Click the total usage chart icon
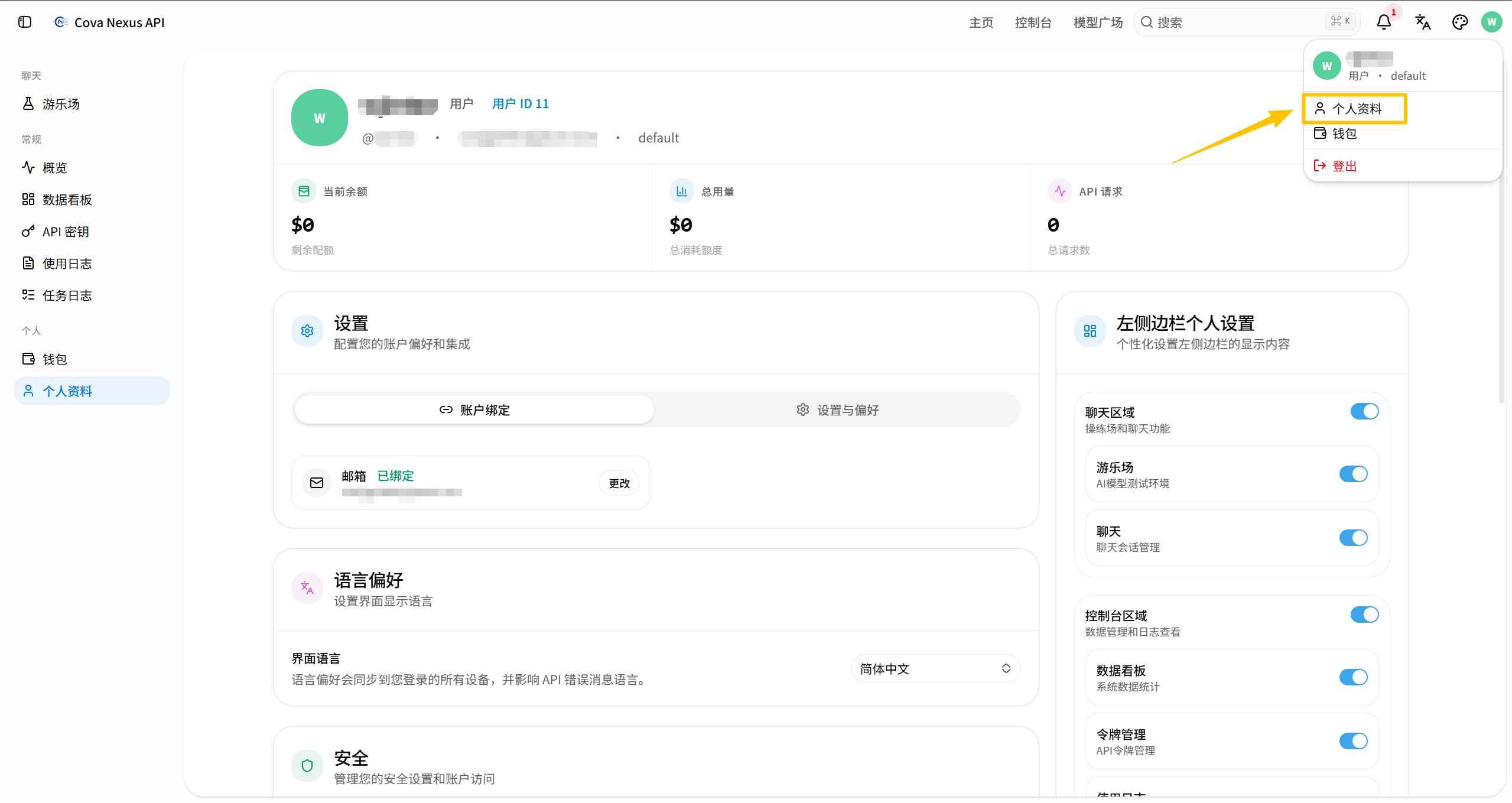Screen dimensions: 1512x803 tap(682, 191)
